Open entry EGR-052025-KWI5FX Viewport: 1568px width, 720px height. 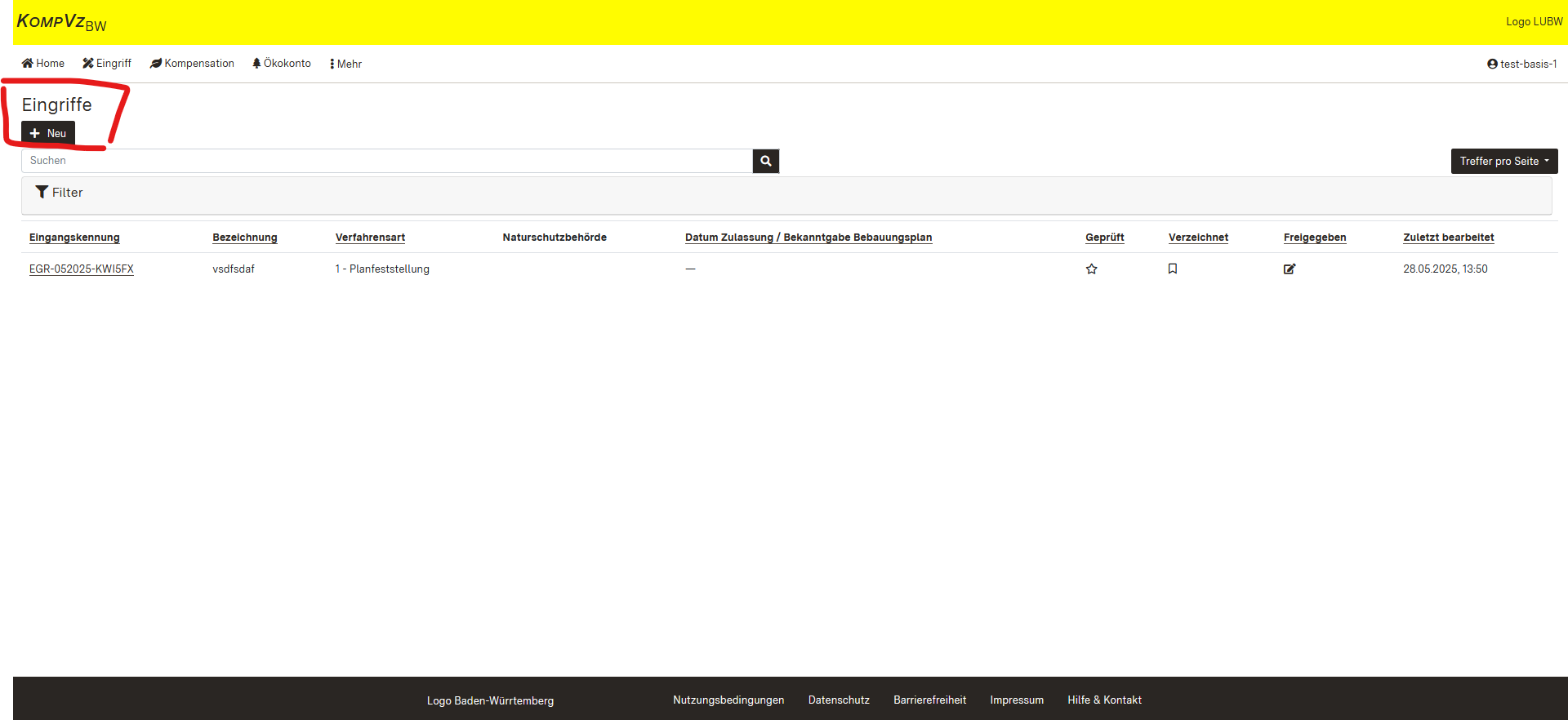[82, 269]
